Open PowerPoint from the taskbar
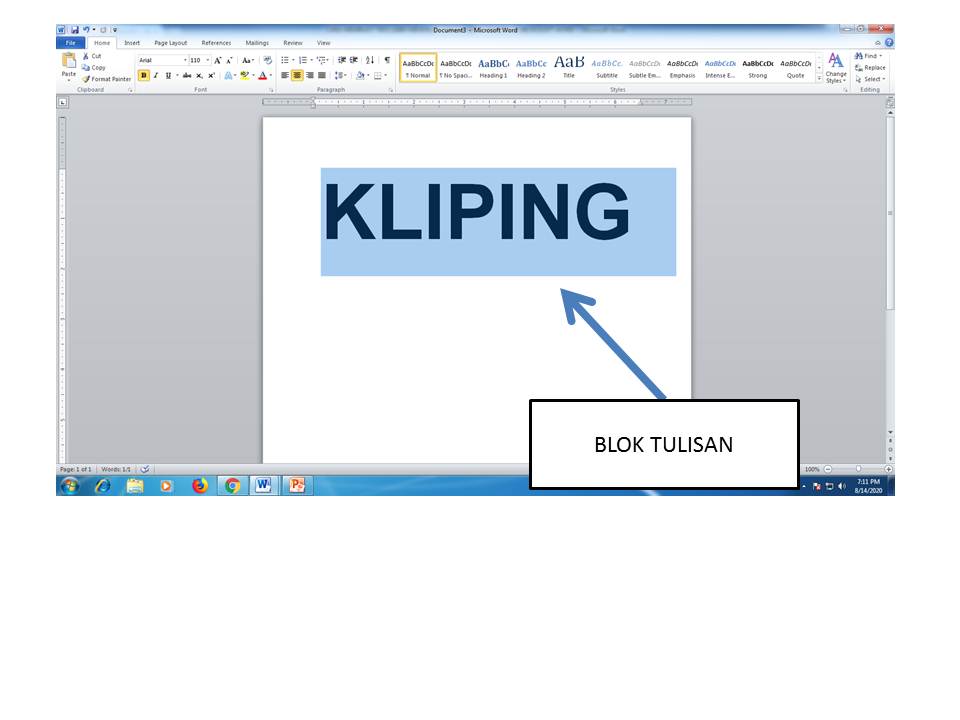The image size is (960, 720). (296, 487)
